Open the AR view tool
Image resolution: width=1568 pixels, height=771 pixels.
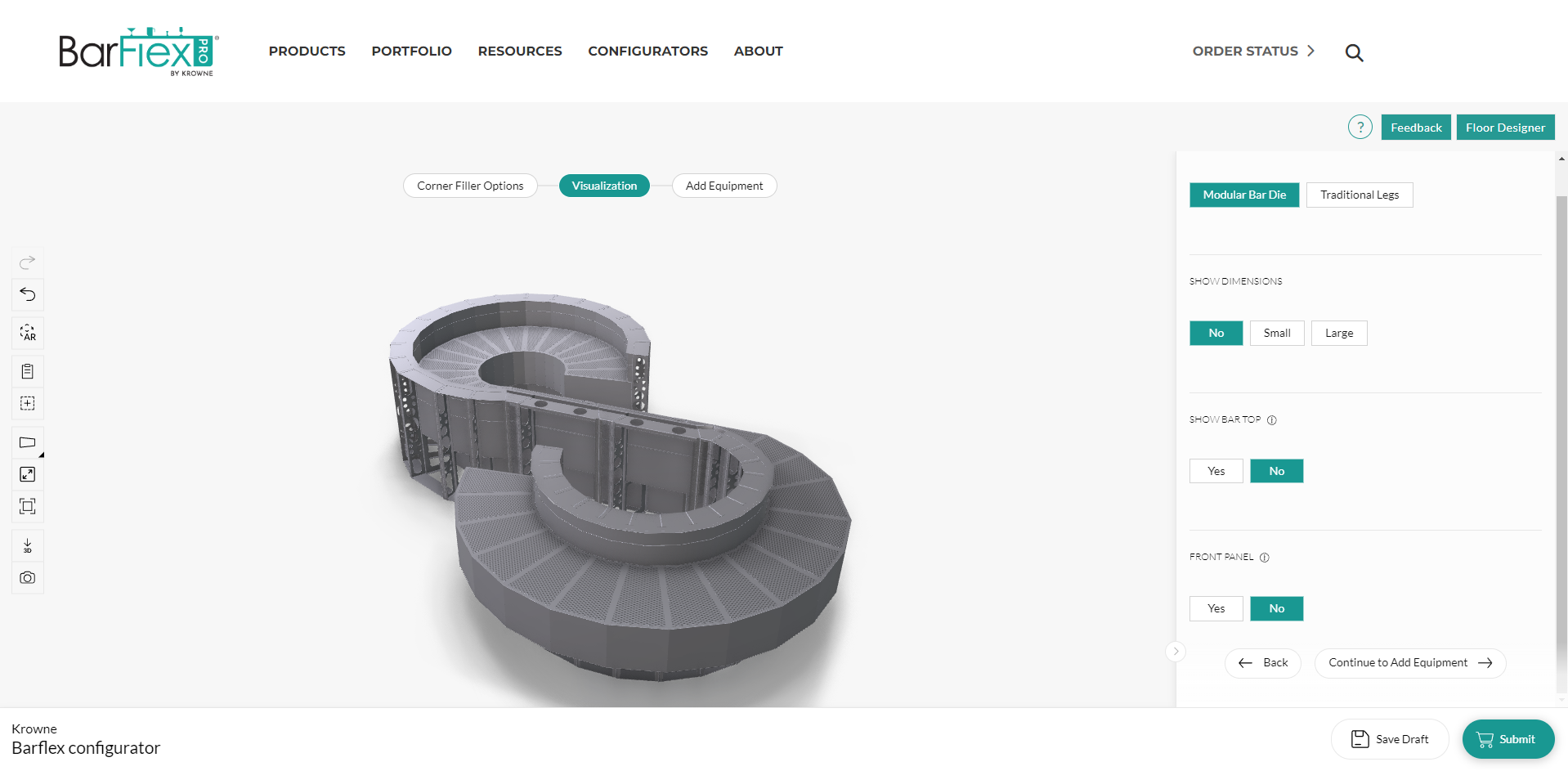[28, 333]
